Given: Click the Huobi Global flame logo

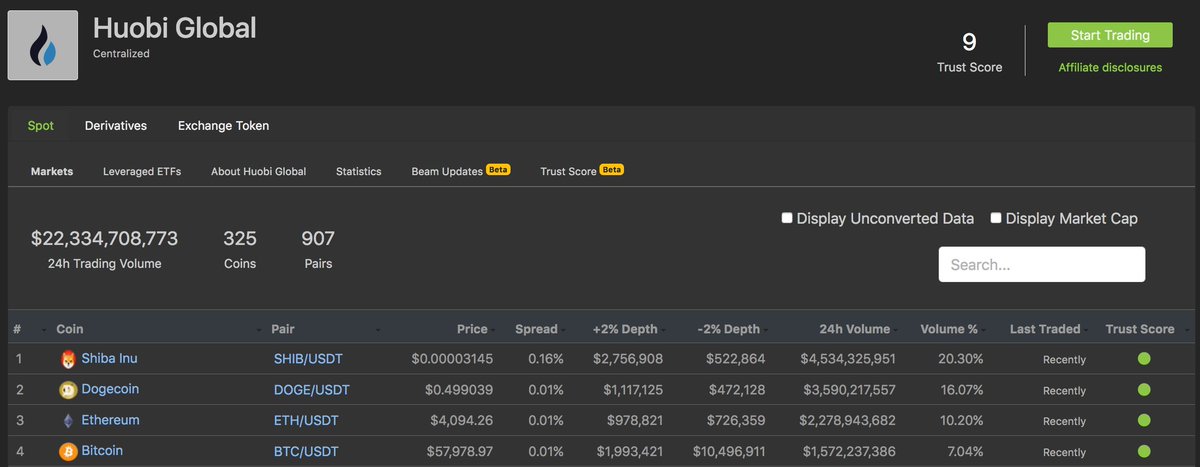Looking at the screenshot, I should (44, 43).
